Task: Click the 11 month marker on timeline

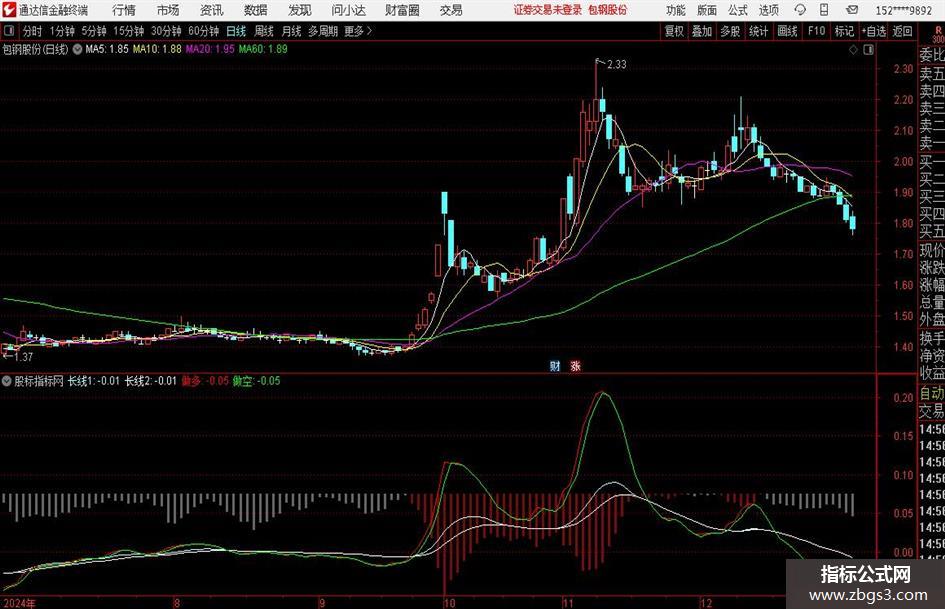Action: point(568,603)
